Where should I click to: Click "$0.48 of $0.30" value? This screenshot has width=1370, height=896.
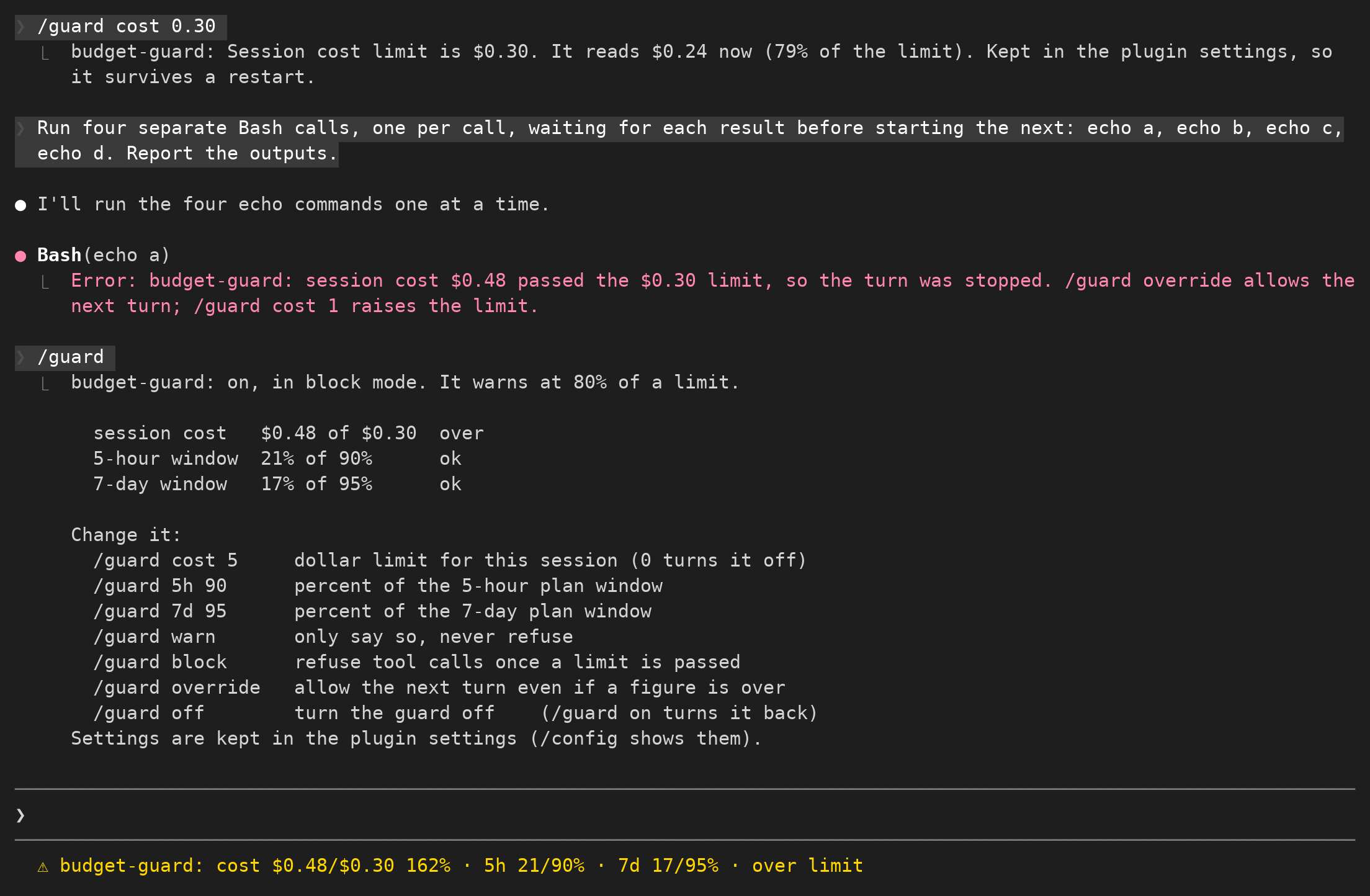[339, 433]
